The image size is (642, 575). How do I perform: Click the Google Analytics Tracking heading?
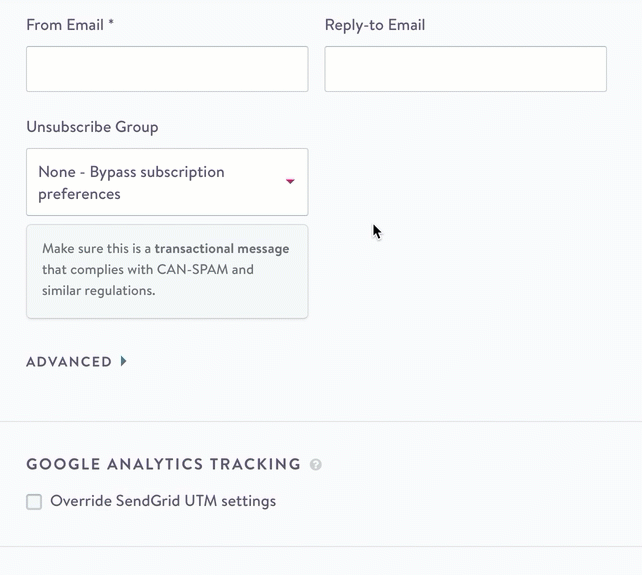(x=164, y=464)
